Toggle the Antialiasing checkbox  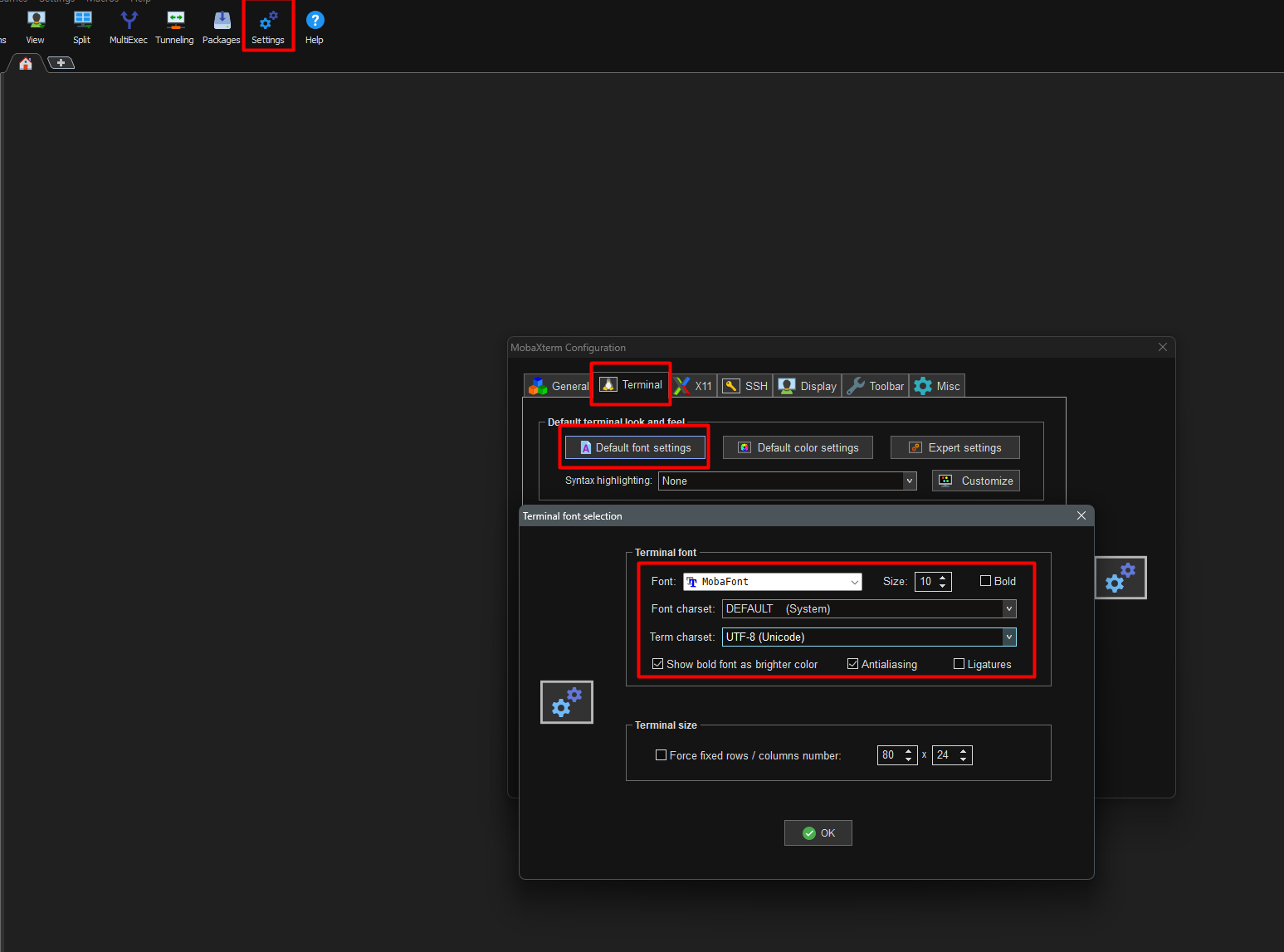[852, 664]
